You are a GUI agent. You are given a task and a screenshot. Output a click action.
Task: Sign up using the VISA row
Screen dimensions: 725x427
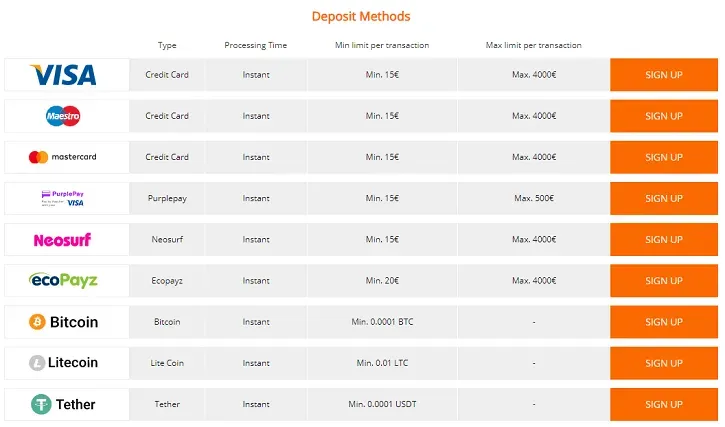coord(664,75)
